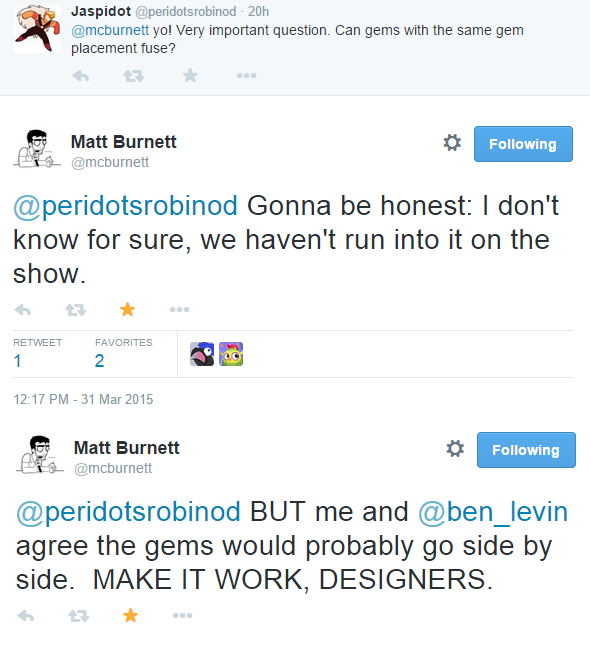Viewport: 590px width, 650px height.
Task: Reply to Matt Burnett's first tweet
Action: (x=23, y=310)
